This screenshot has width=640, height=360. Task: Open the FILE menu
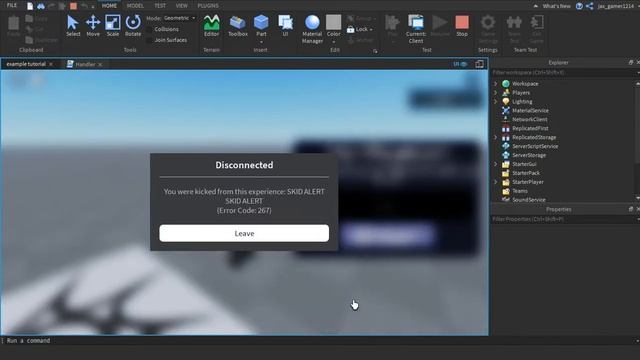tap(12, 6)
